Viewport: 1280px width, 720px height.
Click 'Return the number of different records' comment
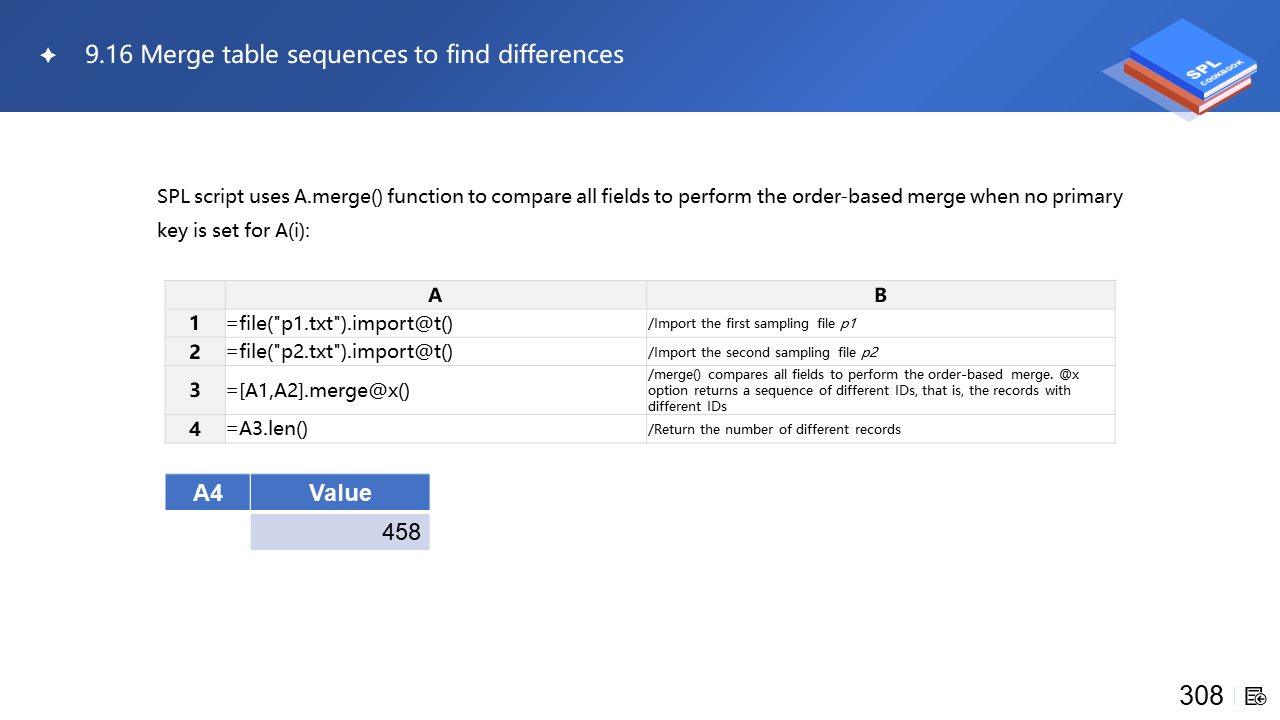pyautogui.click(x=775, y=429)
